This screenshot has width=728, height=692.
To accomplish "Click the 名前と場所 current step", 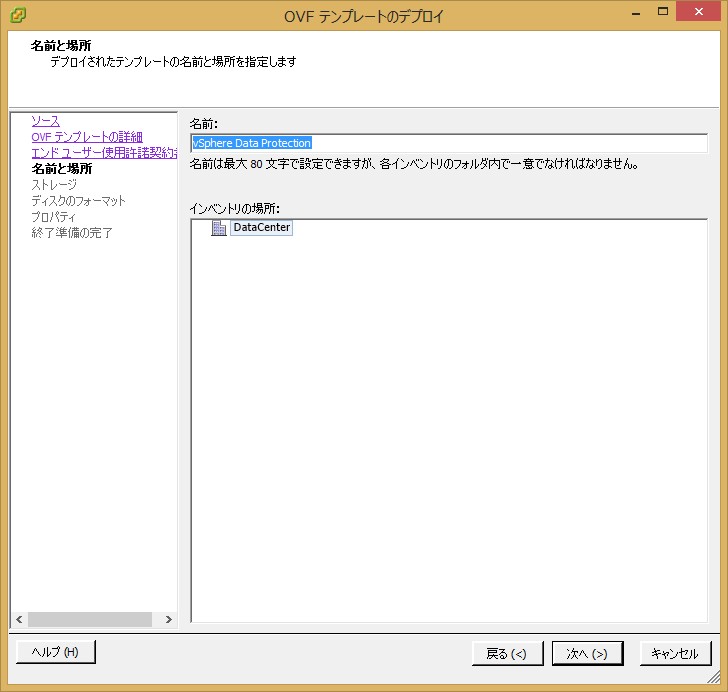I will 61,169.
